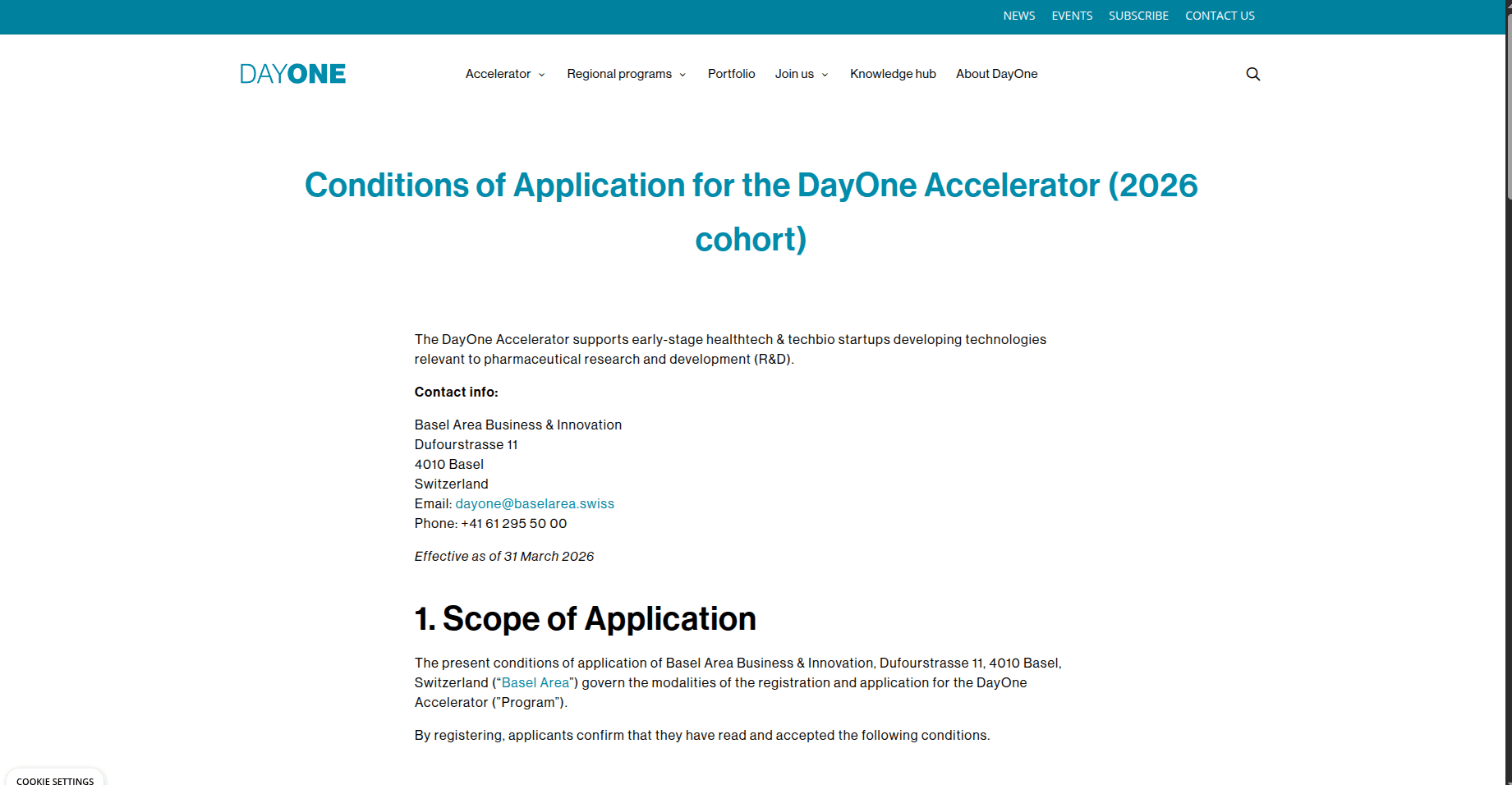
Task: Follow the Basel Area link
Action: click(x=535, y=682)
